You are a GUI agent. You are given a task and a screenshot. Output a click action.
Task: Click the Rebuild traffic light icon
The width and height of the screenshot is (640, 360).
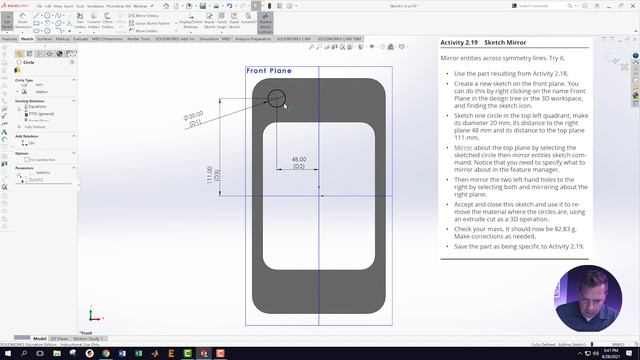click(269, 6)
